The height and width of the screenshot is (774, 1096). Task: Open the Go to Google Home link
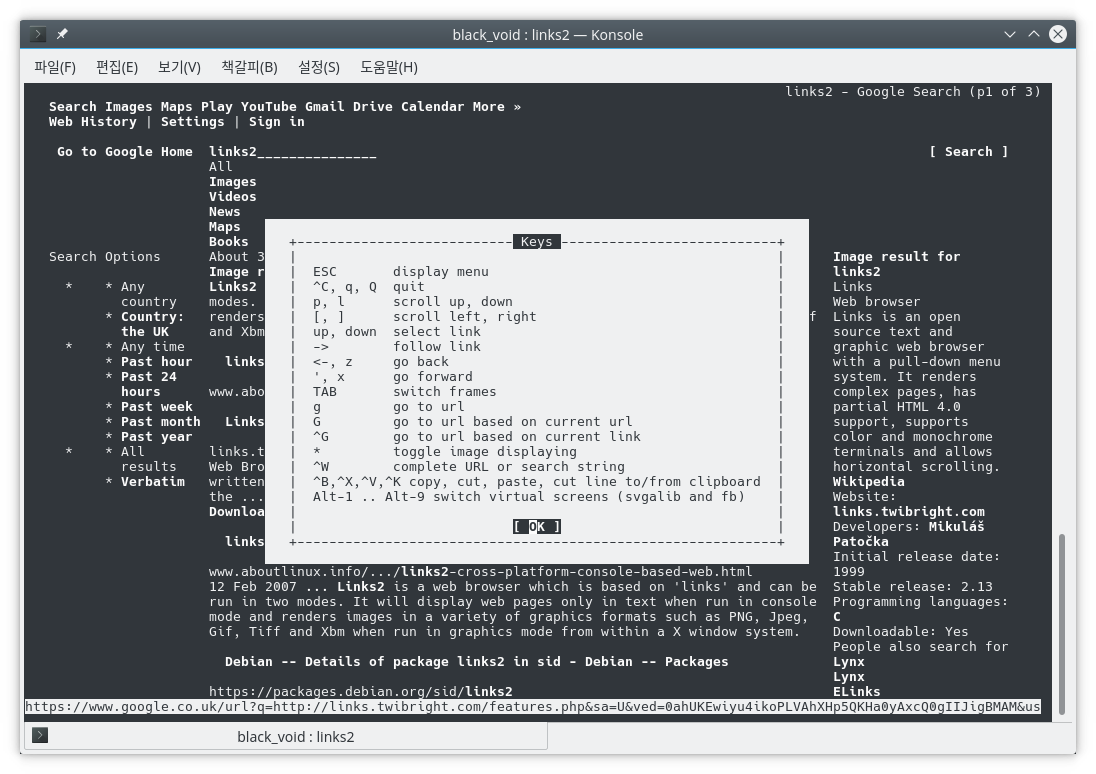coord(124,152)
